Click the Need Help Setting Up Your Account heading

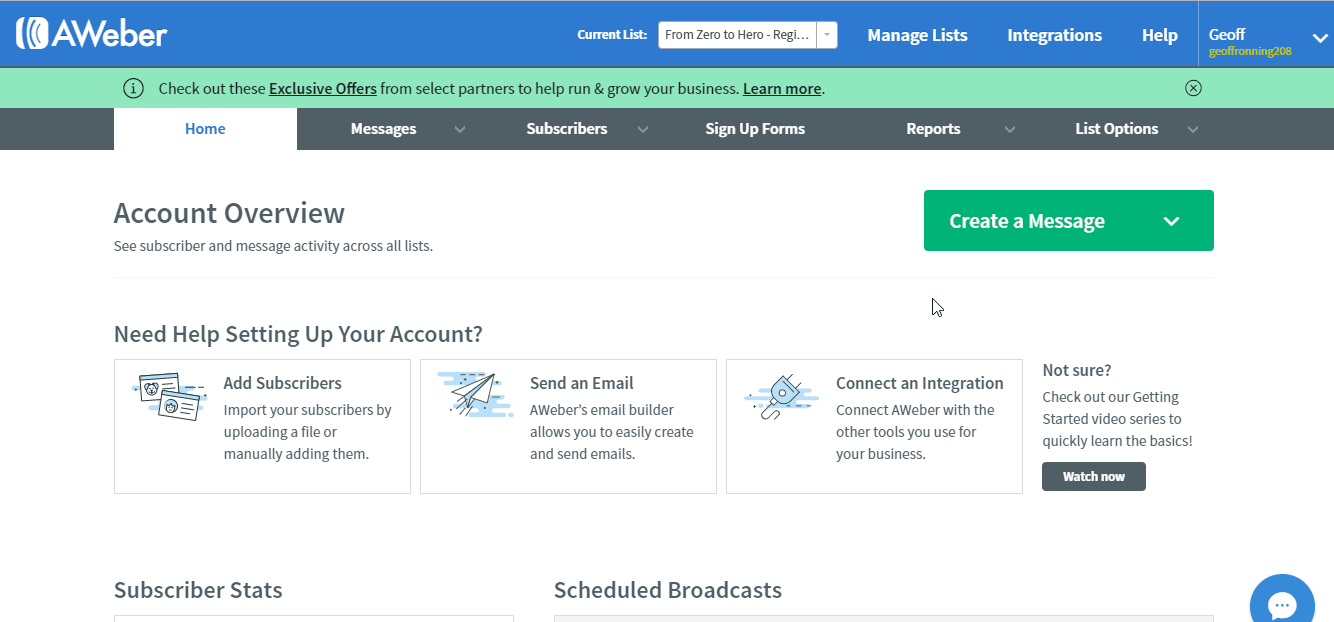(x=298, y=334)
